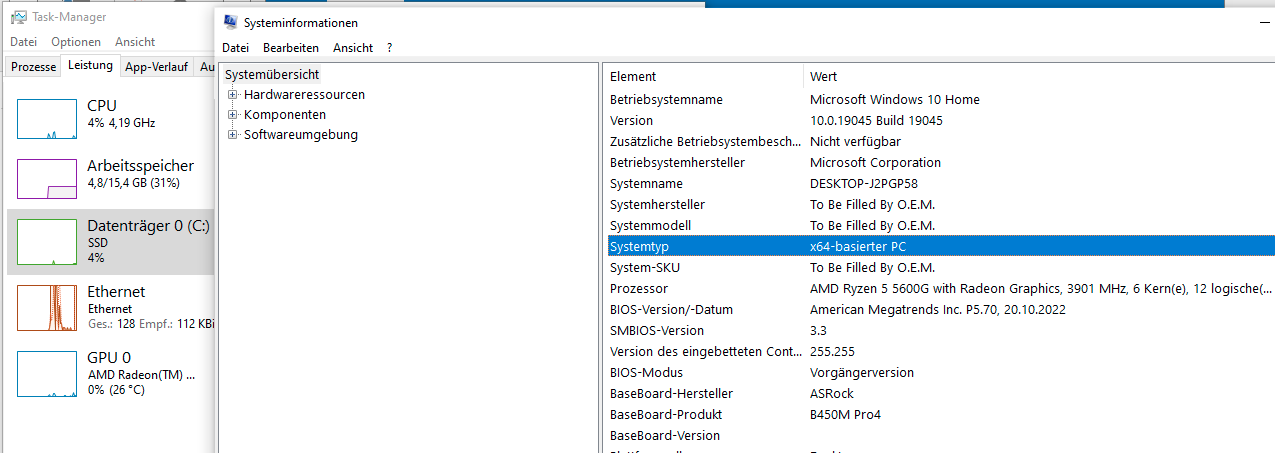1275x453 pixels.
Task: Select Softwareumgebung tree label
Action: [301, 134]
